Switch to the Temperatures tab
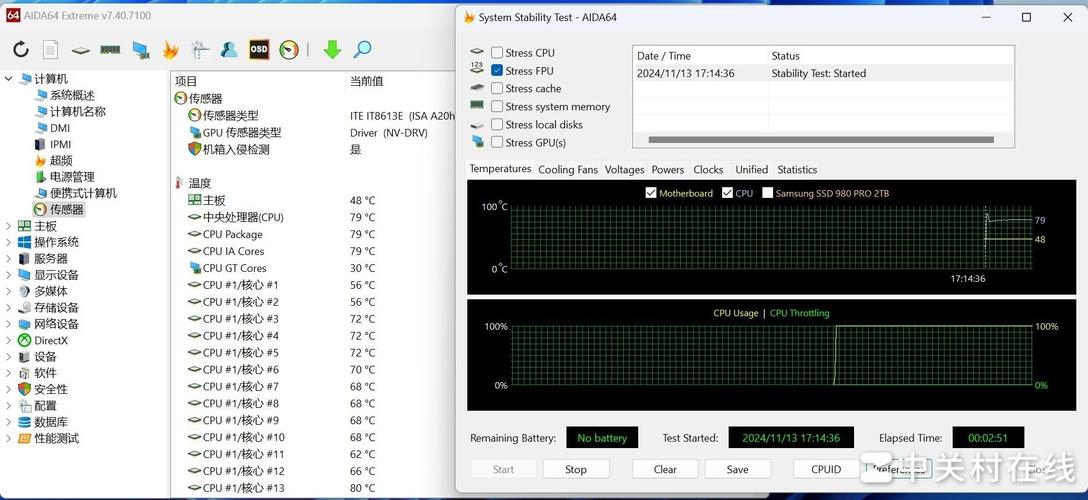Viewport: 1088px width, 500px height. click(500, 169)
